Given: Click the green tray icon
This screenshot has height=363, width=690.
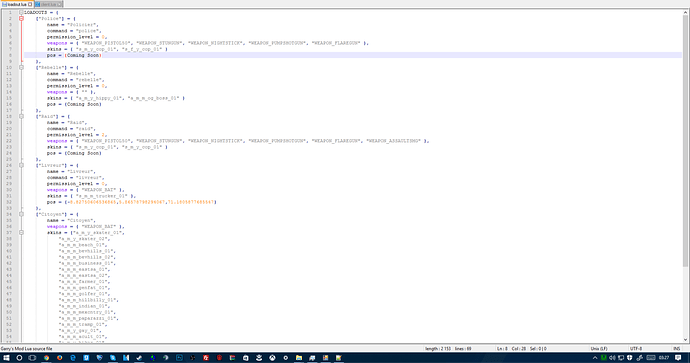Looking at the screenshot, I should pyautogui.click(x=603, y=358).
